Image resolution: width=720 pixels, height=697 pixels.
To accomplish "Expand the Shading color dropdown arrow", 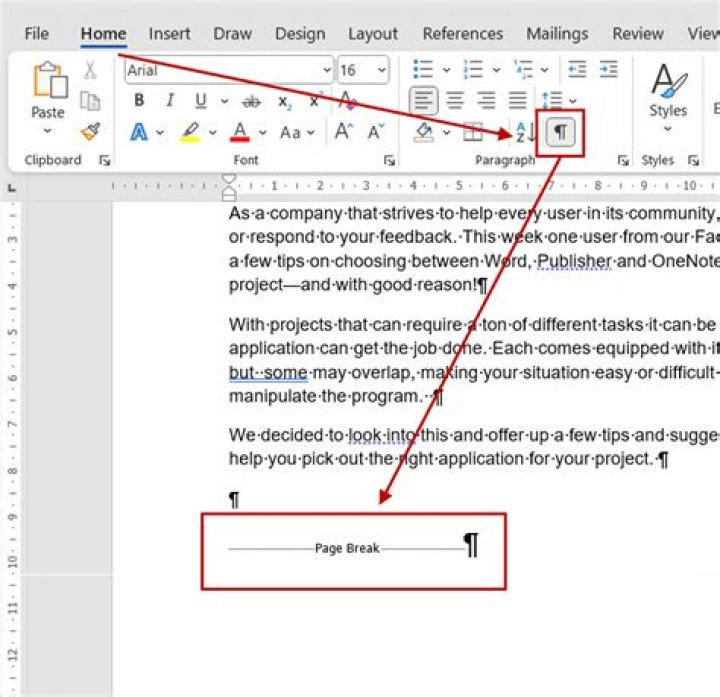I will [446, 133].
